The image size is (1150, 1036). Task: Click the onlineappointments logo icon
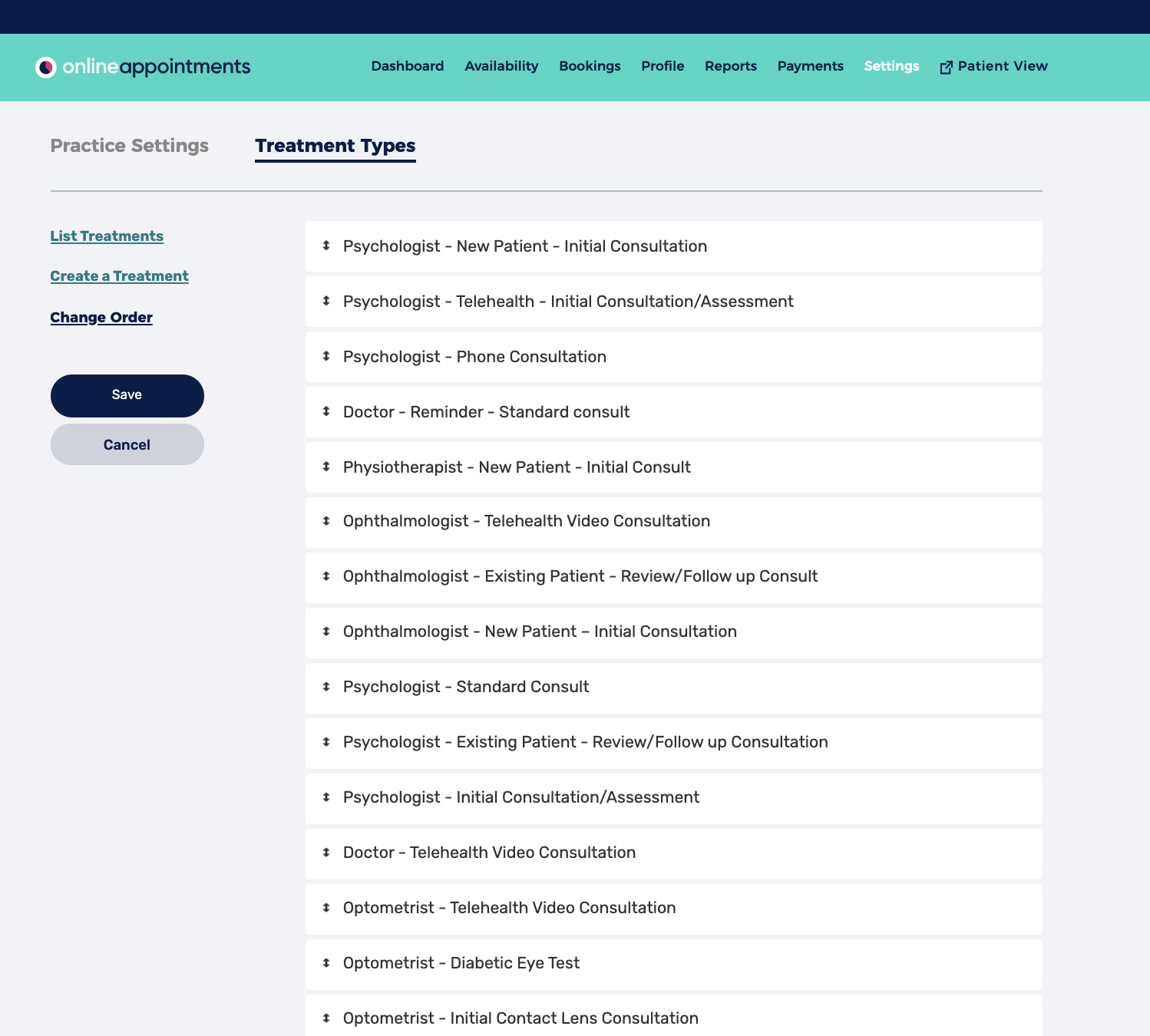click(46, 68)
